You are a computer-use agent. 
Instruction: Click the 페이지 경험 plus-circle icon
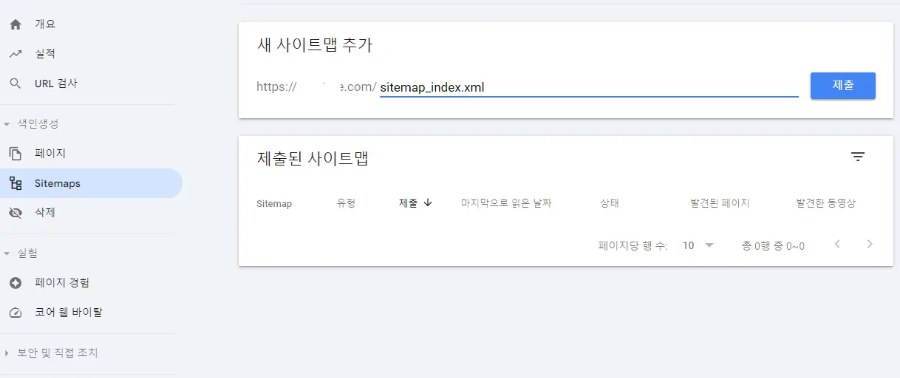[15, 283]
